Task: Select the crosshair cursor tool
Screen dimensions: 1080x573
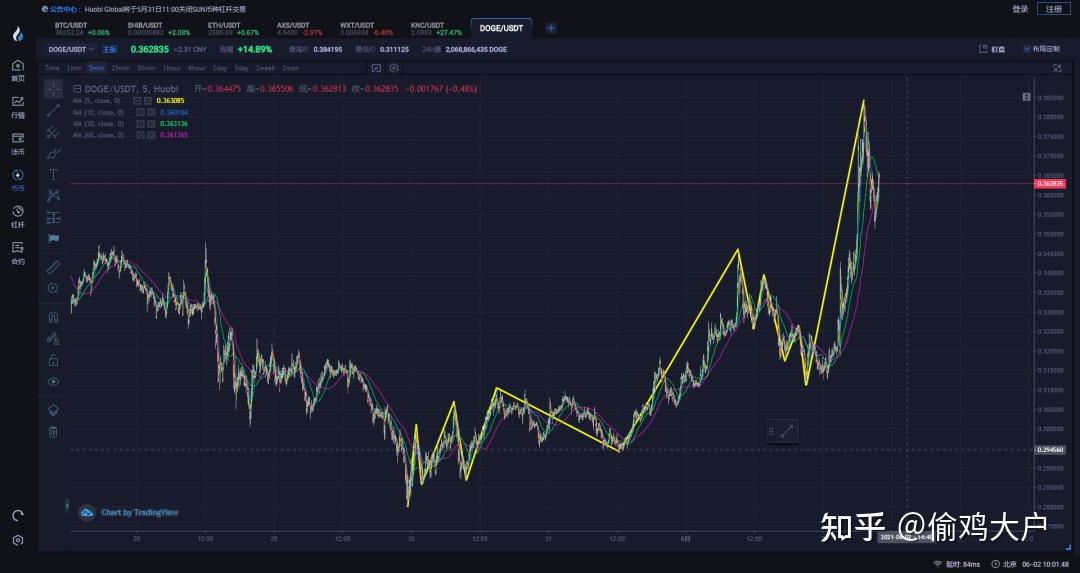Action: tap(53, 89)
